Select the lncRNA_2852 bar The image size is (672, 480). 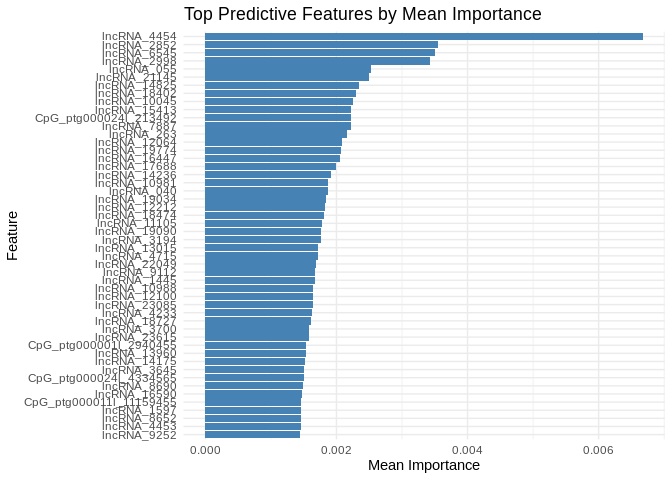[321, 44]
